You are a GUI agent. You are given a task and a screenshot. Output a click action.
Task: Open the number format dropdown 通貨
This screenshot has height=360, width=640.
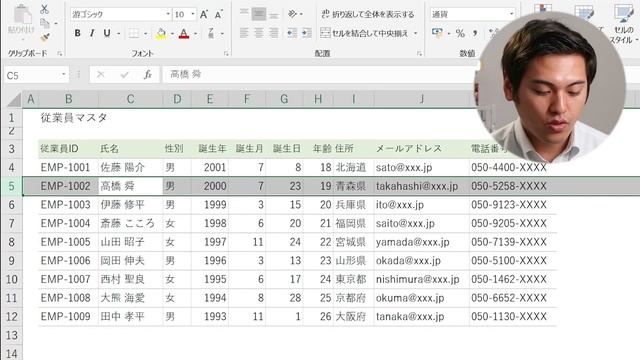click(511, 14)
